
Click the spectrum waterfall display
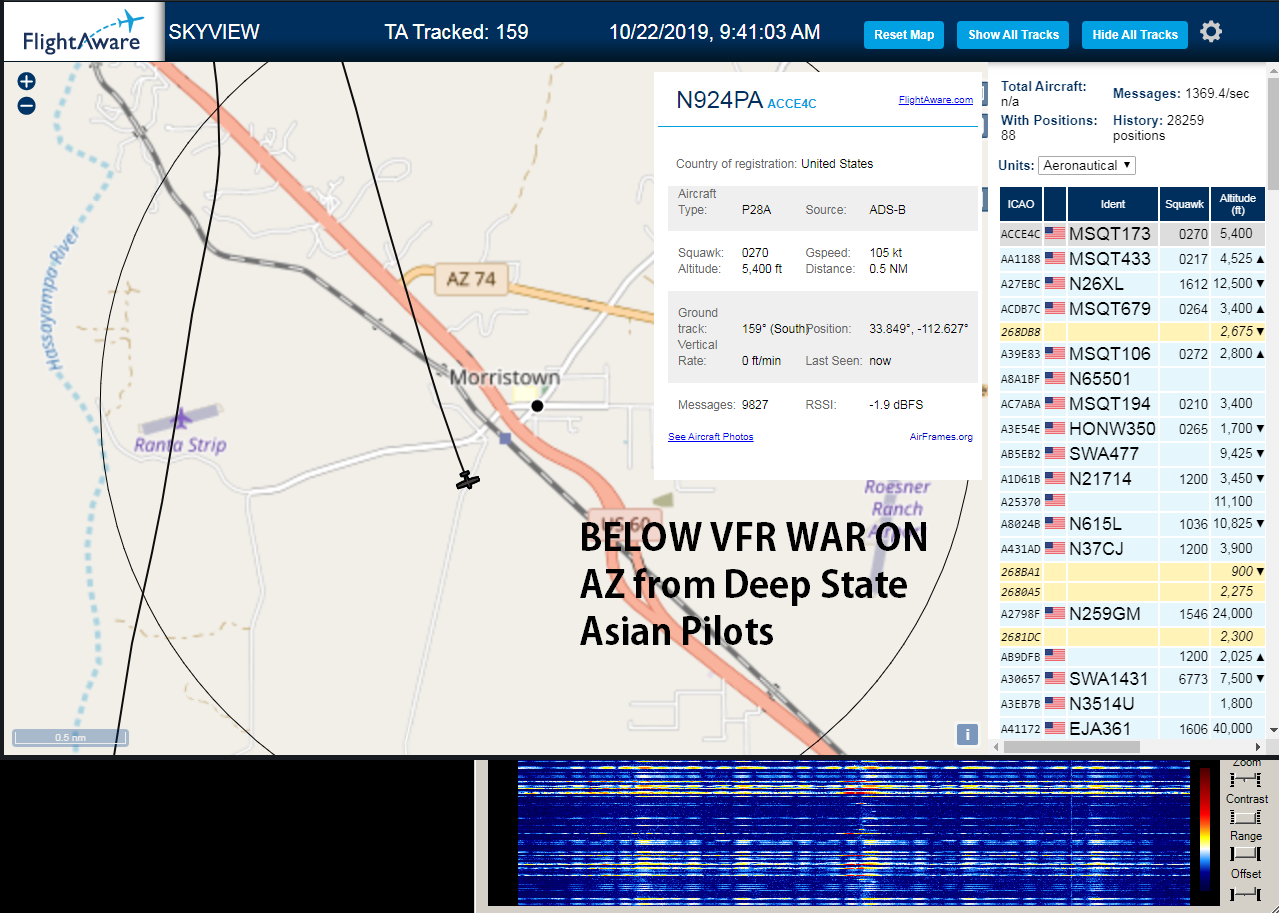click(x=853, y=833)
